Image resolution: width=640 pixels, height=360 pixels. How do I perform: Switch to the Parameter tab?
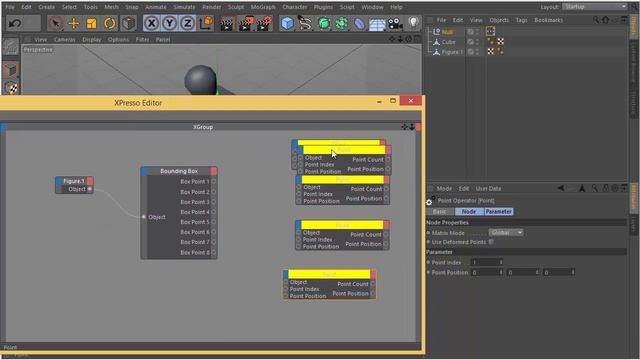(x=498, y=211)
